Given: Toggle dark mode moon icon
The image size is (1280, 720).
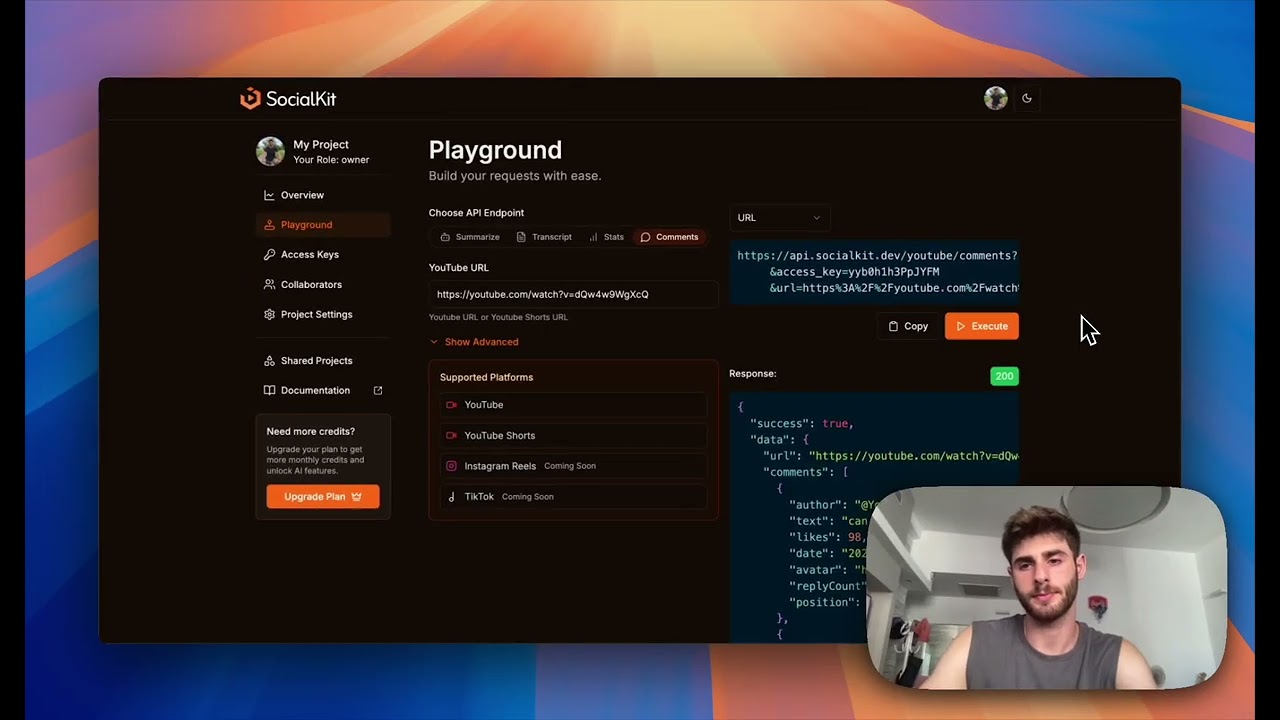Looking at the screenshot, I should point(1027,98).
